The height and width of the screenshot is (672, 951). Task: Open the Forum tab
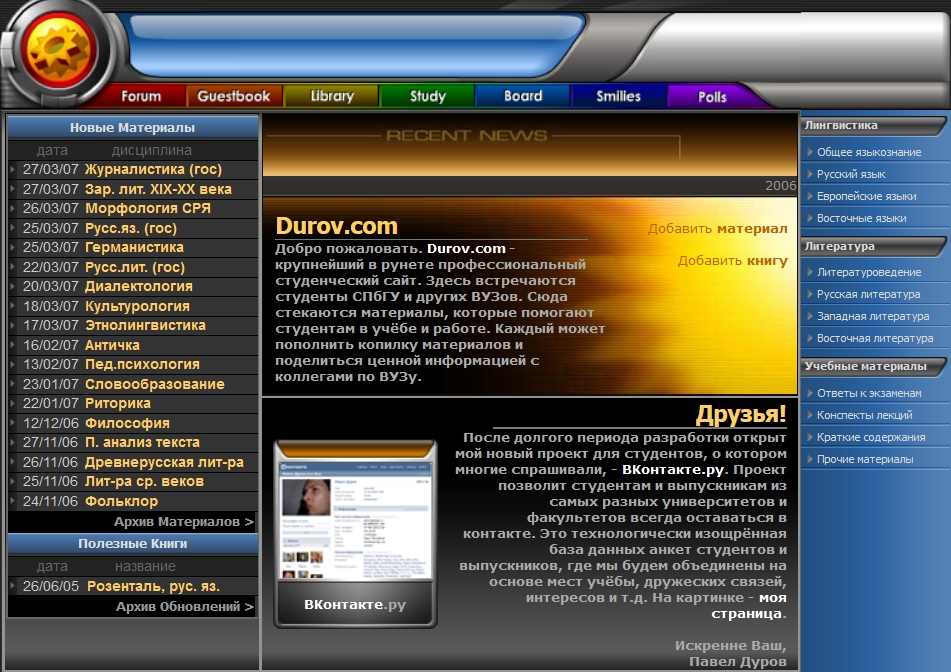(x=141, y=96)
